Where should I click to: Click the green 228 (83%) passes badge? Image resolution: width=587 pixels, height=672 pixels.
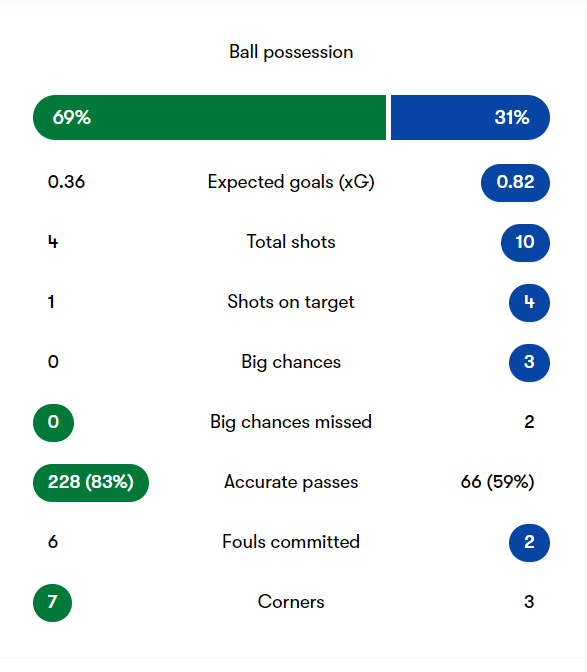pyautogui.click(x=91, y=483)
